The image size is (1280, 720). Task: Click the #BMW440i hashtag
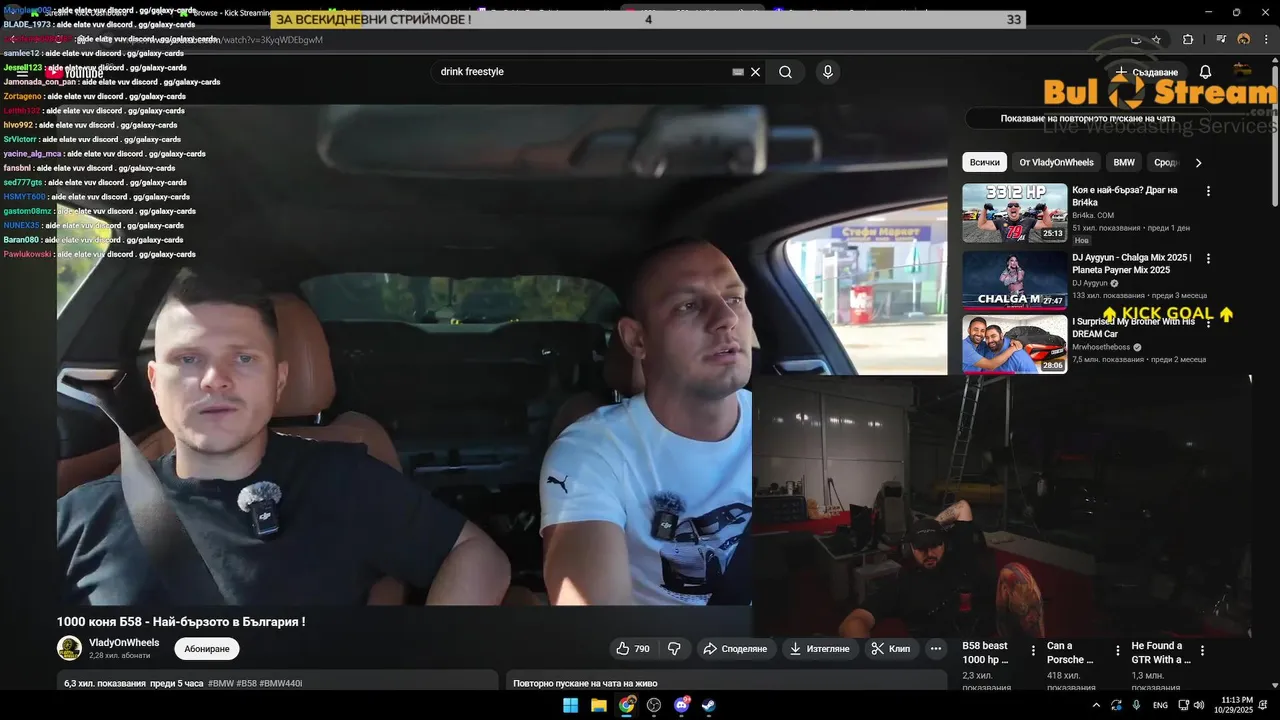(x=281, y=683)
